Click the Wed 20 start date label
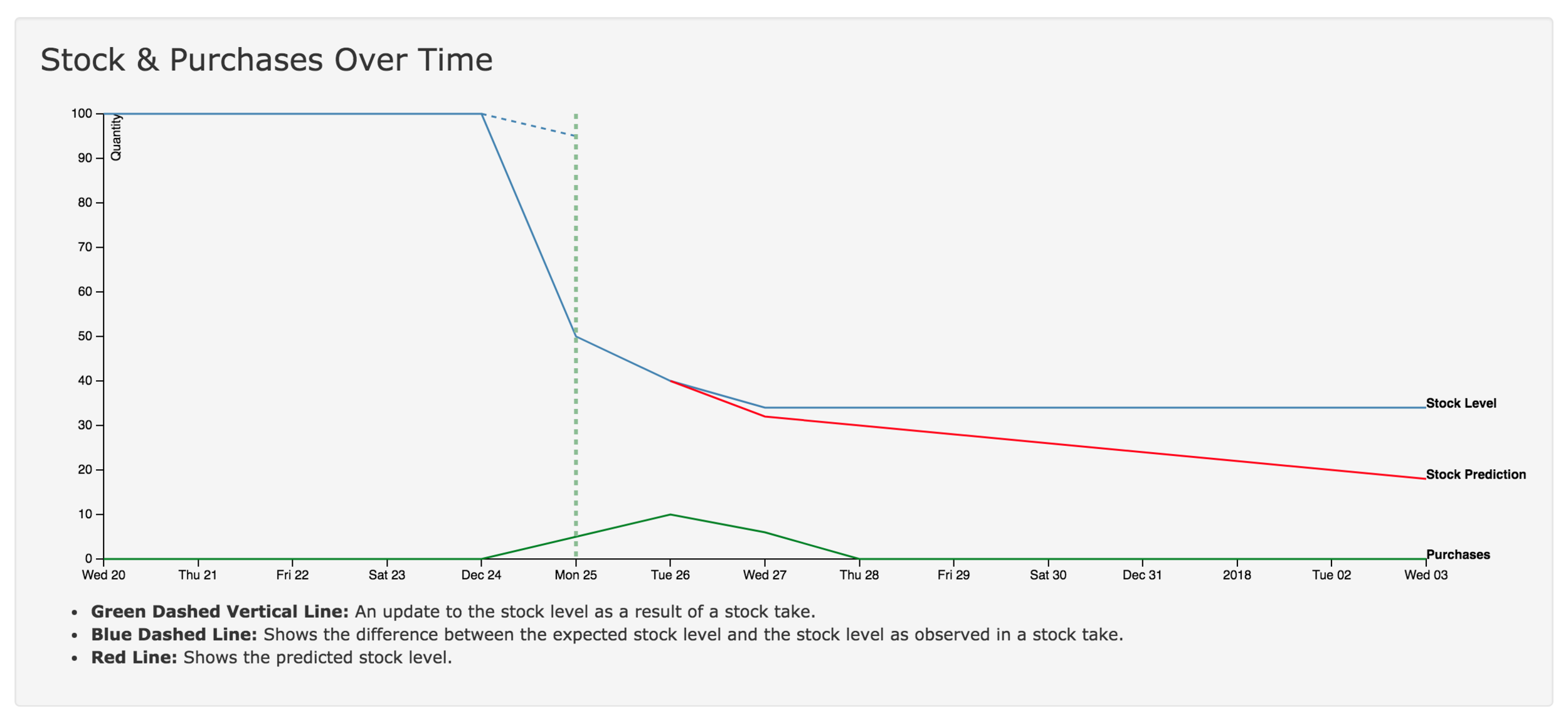This screenshot has width=1568, height=725. coord(103,575)
